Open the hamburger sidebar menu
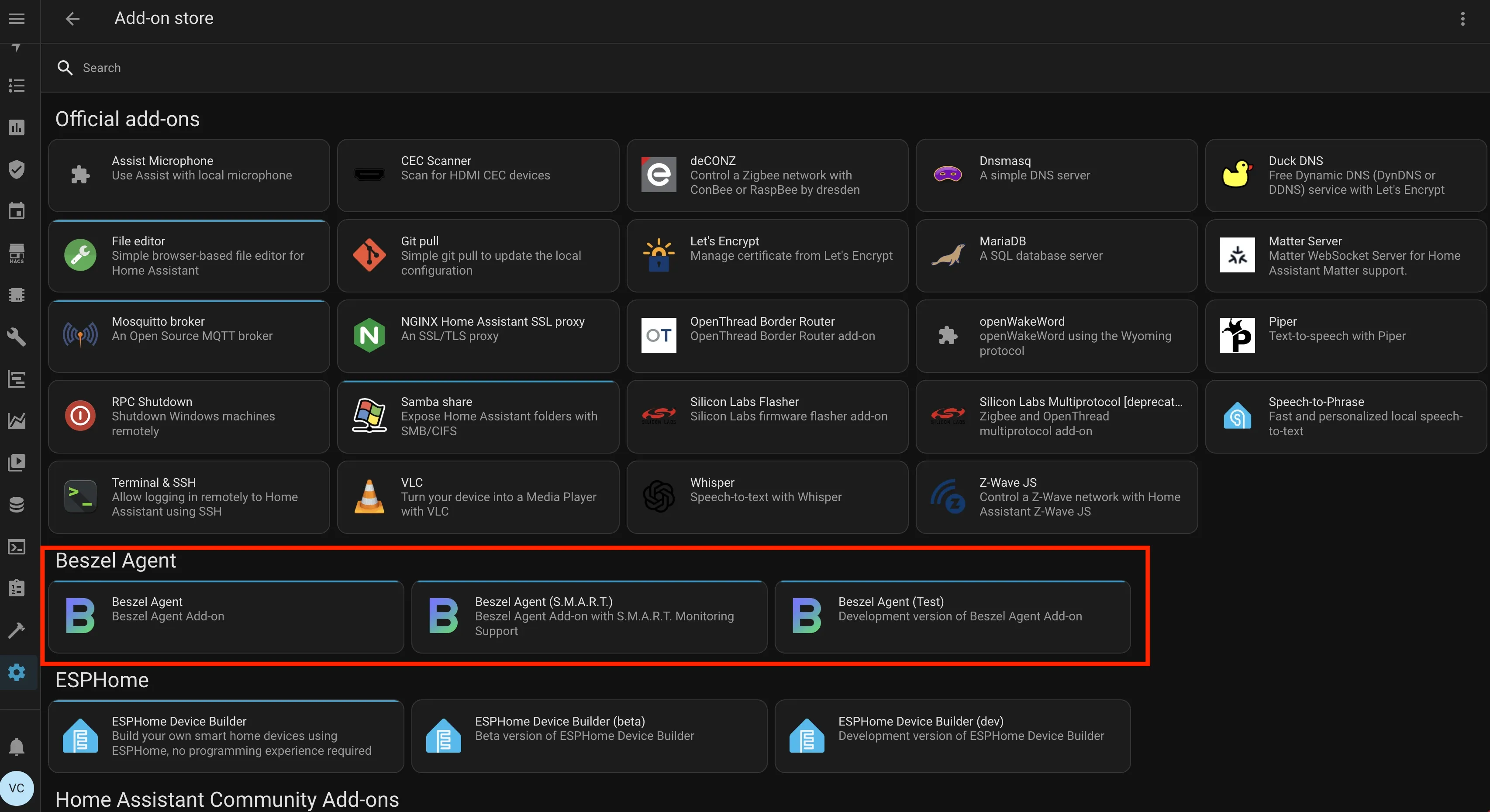 [x=17, y=18]
